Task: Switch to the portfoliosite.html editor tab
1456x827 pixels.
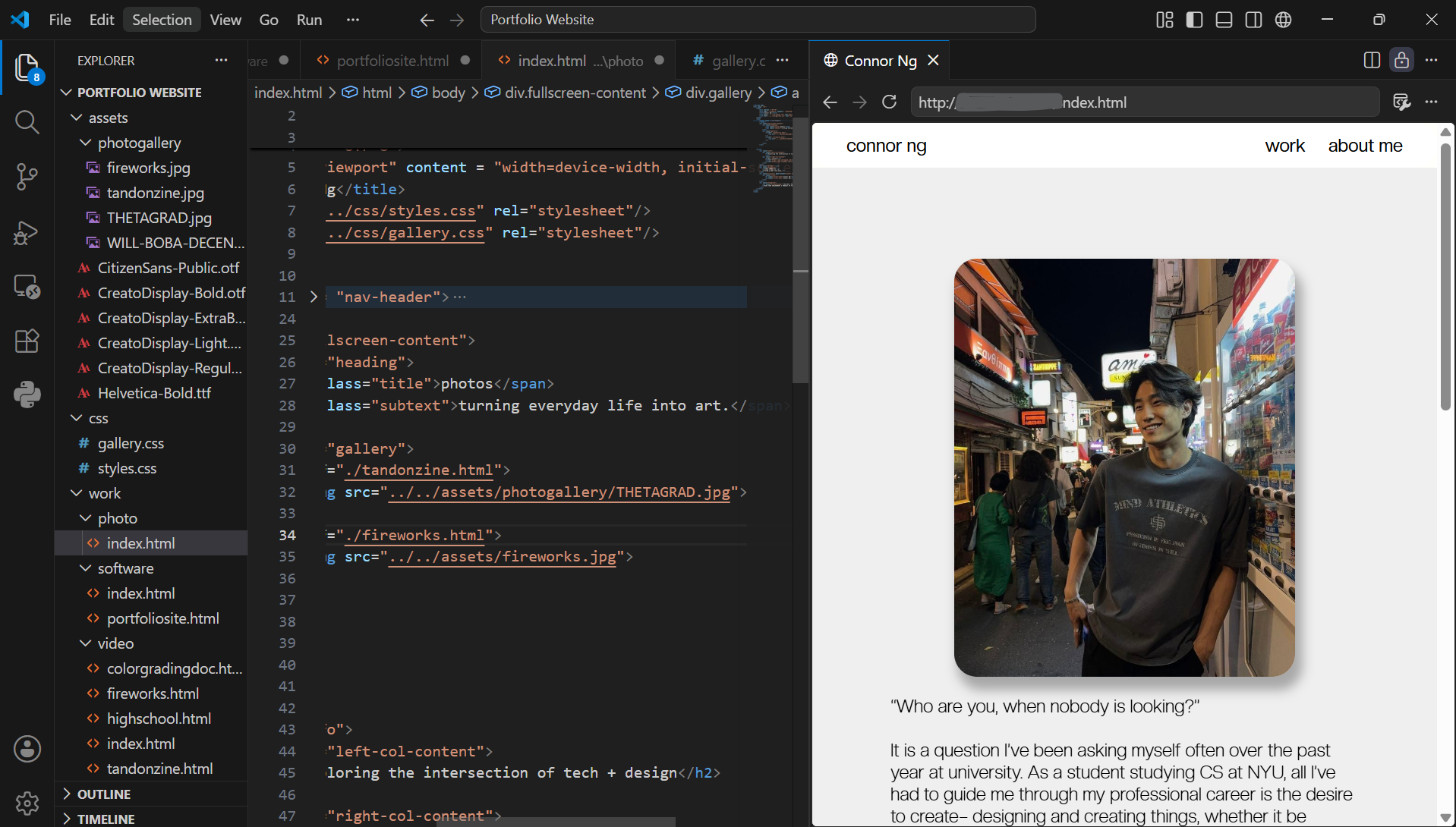Action: [391, 61]
